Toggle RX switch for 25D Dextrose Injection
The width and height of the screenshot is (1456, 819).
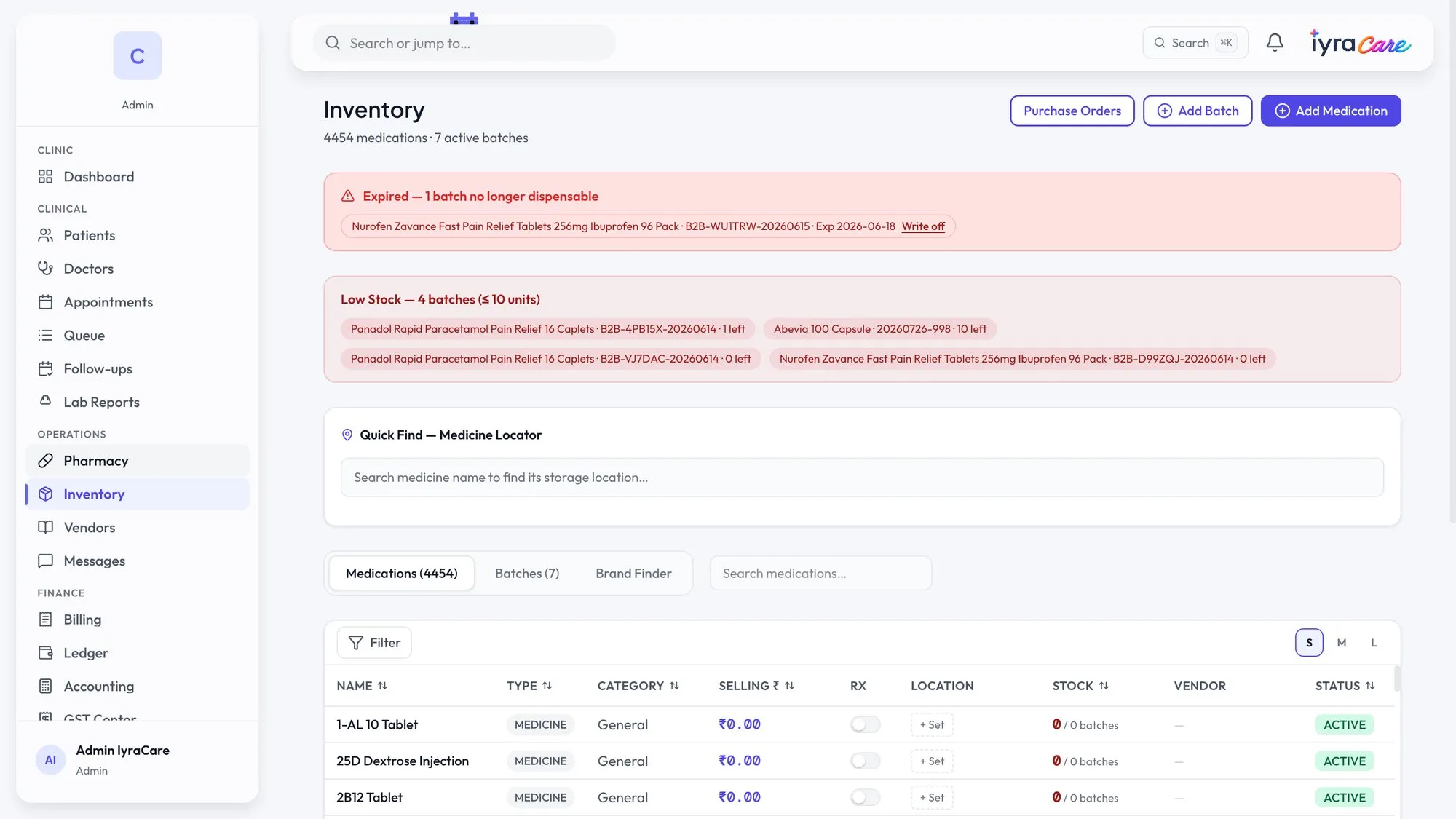tap(865, 761)
